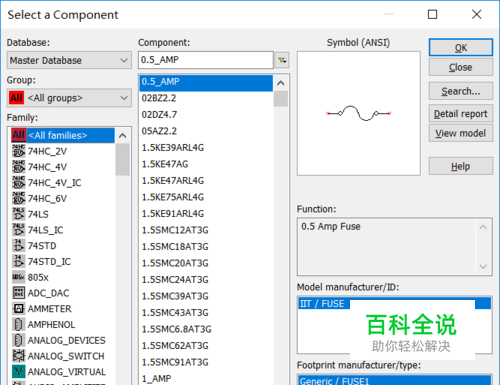This screenshot has width=500, height=385.
Task: Select the 1.5KE75ARL4G component
Action: click(x=206, y=197)
